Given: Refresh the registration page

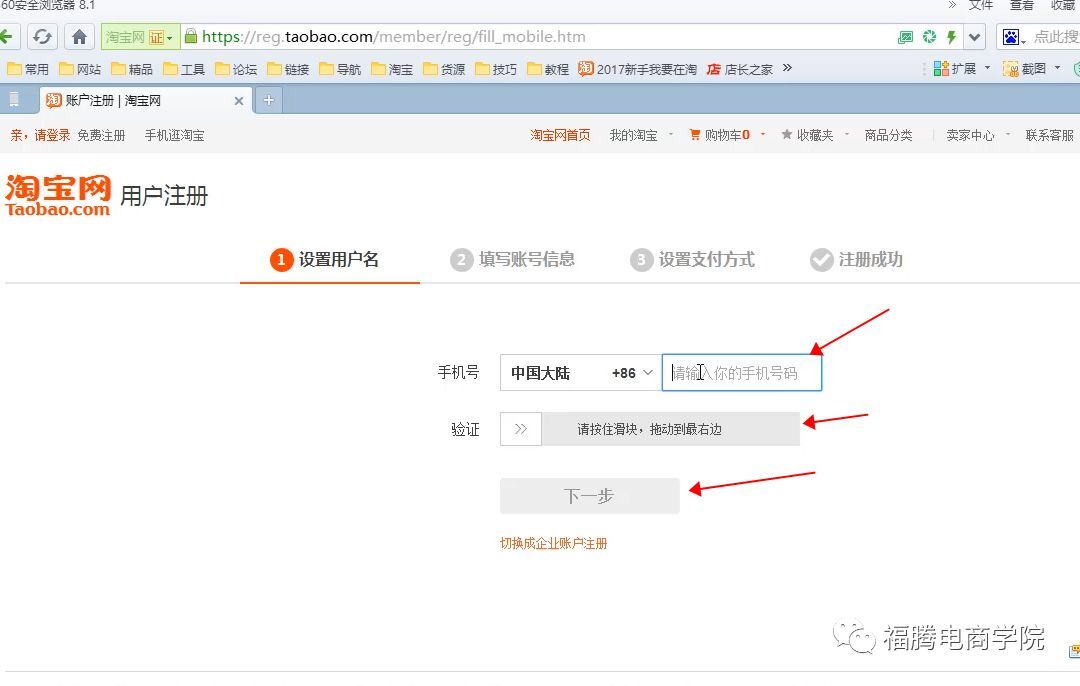Looking at the screenshot, I should [x=42, y=36].
